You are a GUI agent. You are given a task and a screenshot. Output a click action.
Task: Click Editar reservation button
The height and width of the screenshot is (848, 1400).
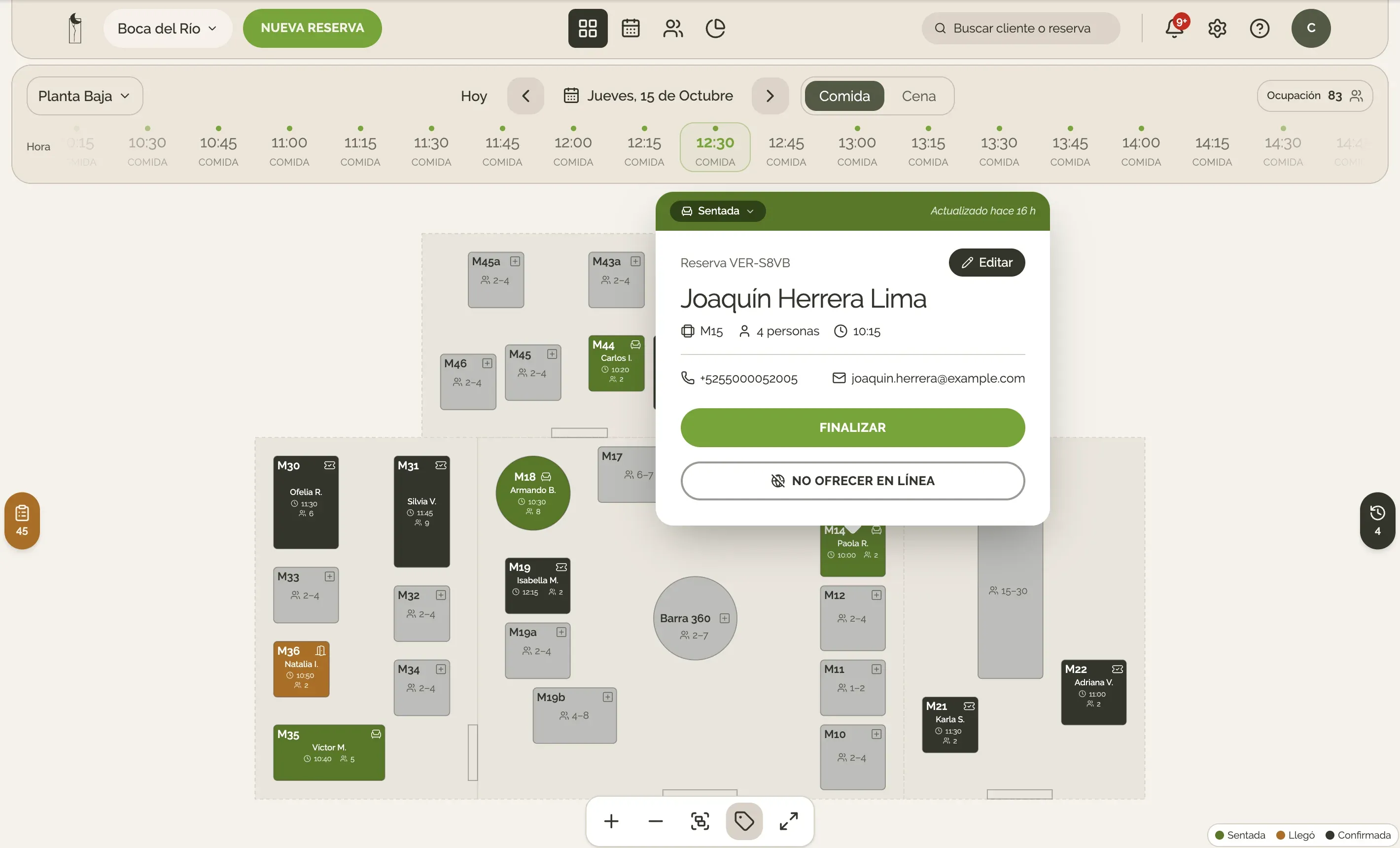coord(987,263)
